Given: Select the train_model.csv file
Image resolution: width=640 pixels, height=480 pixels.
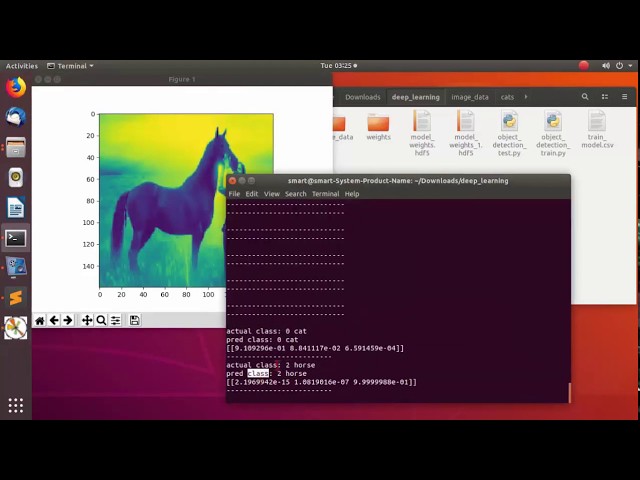Looking at the screenshot, I should tap(597, 129).
